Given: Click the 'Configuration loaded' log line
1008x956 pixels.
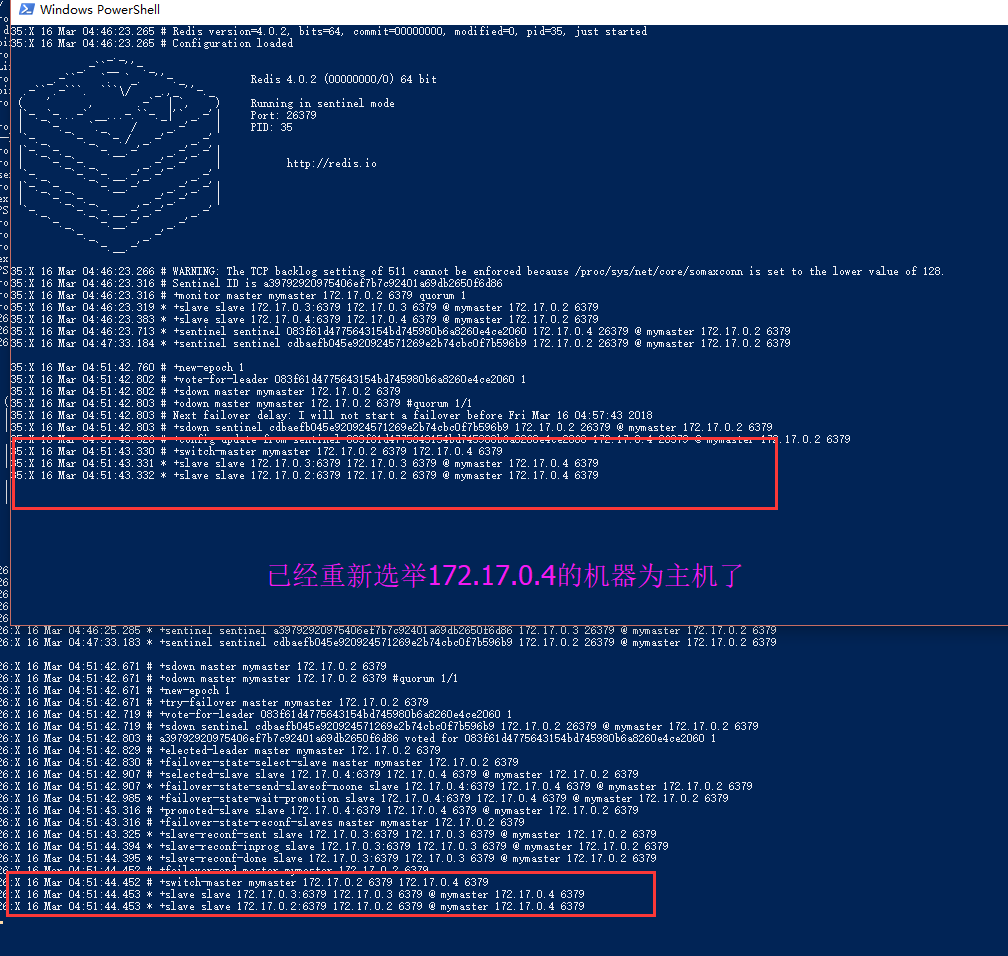Looking at the screenshot, I should 152,43.
